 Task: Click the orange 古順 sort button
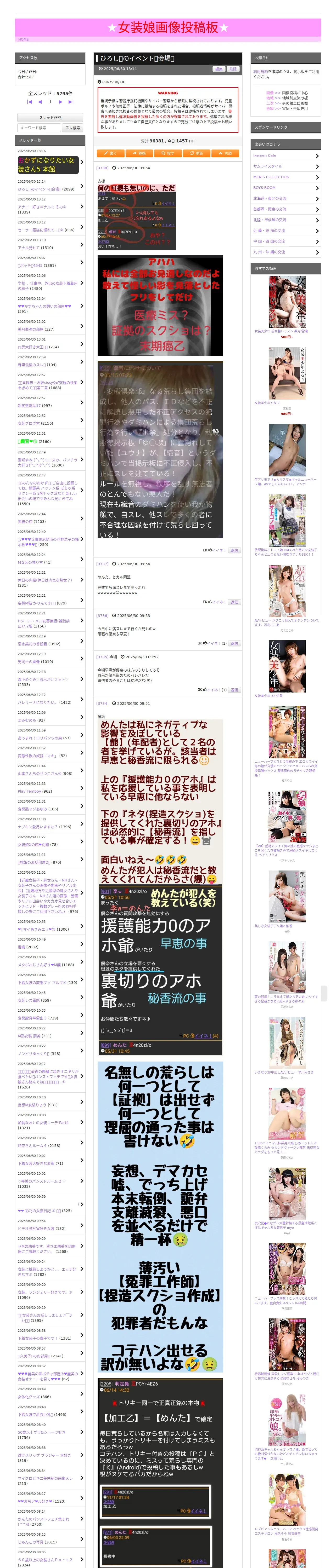[x=225, y=153]
